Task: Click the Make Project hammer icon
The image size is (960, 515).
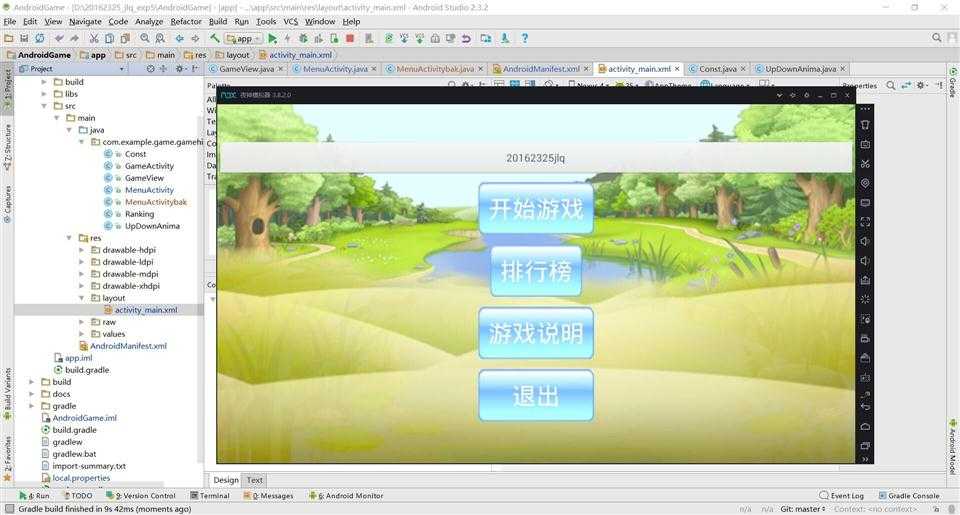Action: [214, 38]
